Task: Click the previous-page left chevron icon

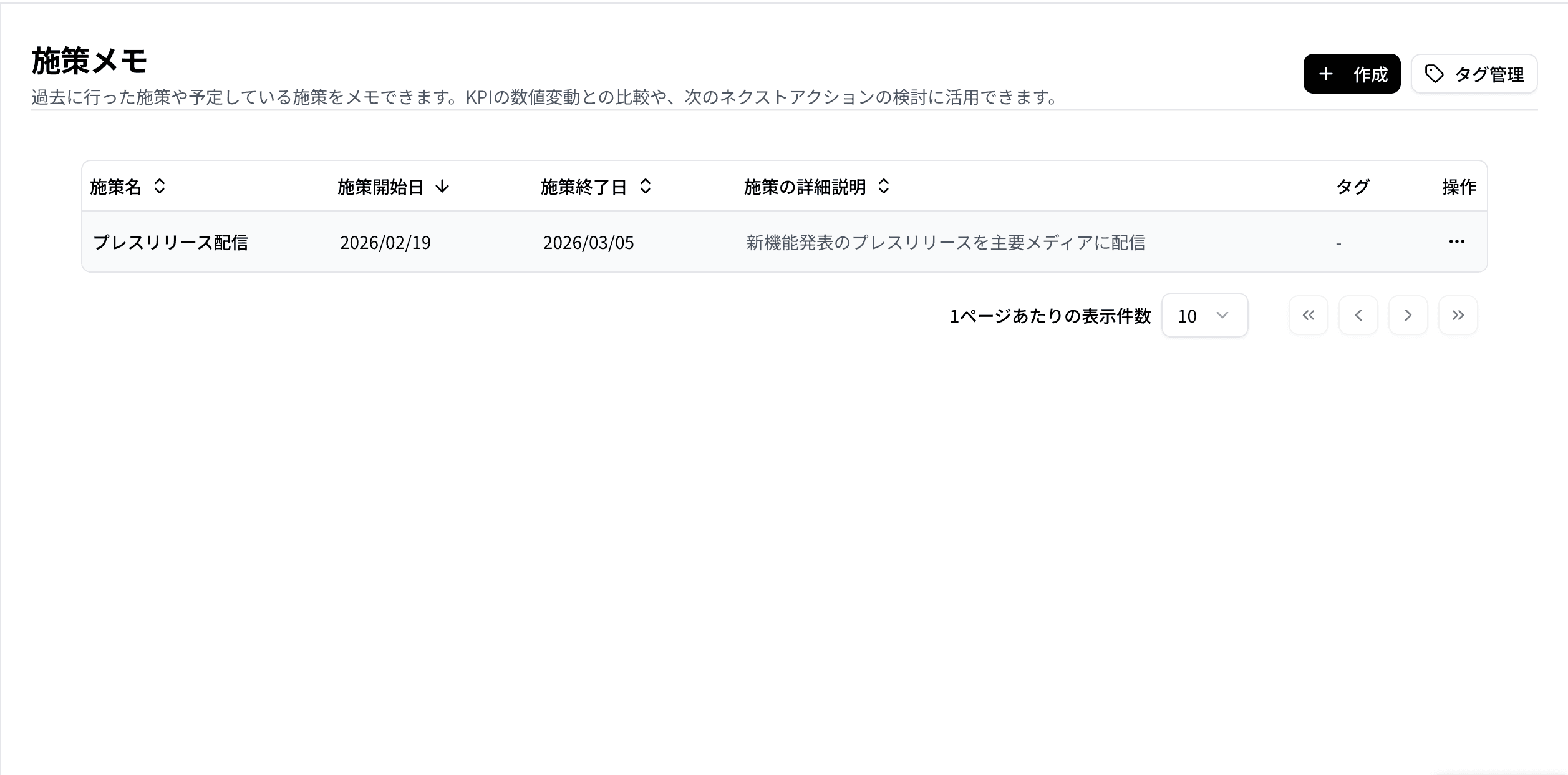Action: tap(1358, 315)
